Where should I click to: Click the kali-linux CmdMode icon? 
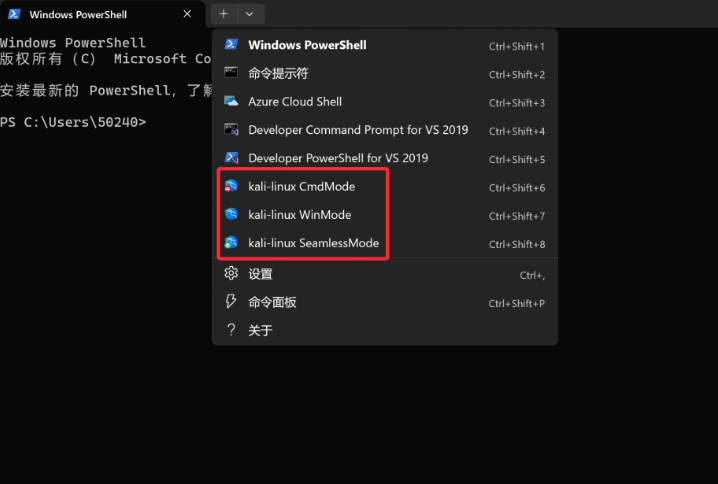(x=231, y=186)
